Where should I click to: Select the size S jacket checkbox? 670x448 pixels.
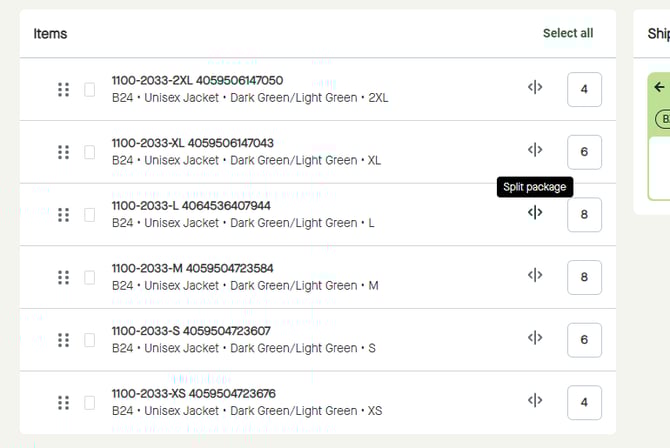90,340
